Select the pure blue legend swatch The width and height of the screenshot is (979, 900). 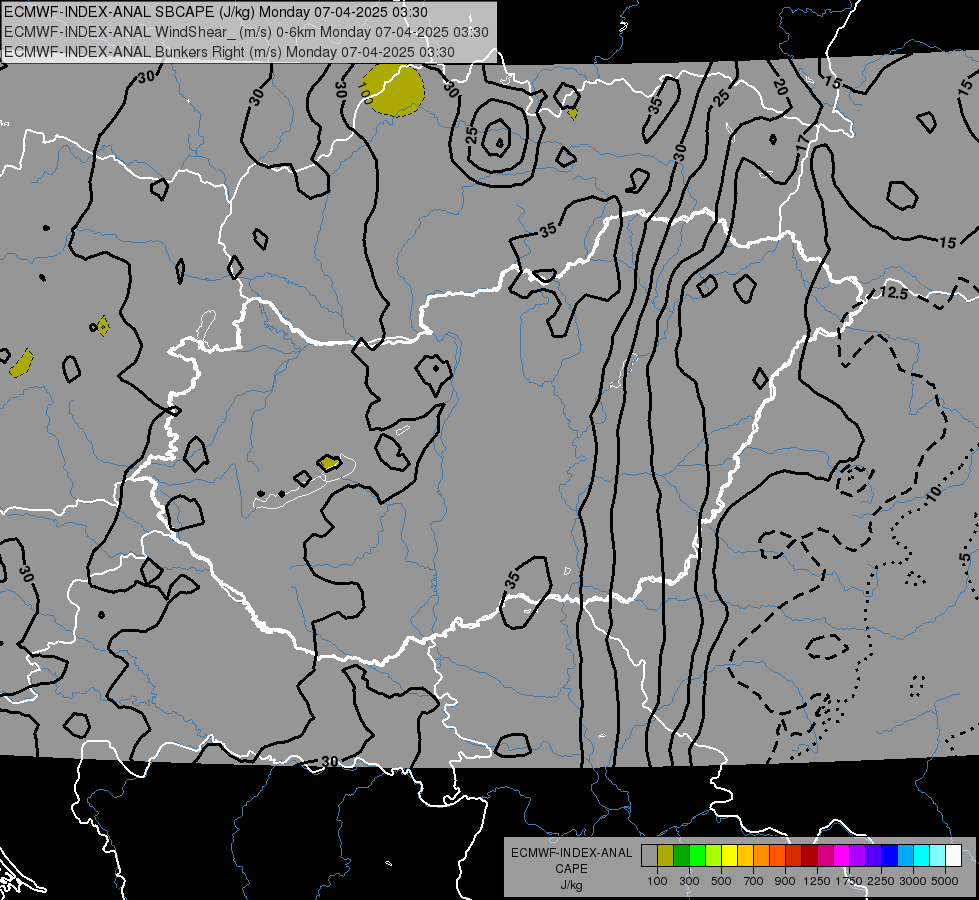[x=890, y=856]
